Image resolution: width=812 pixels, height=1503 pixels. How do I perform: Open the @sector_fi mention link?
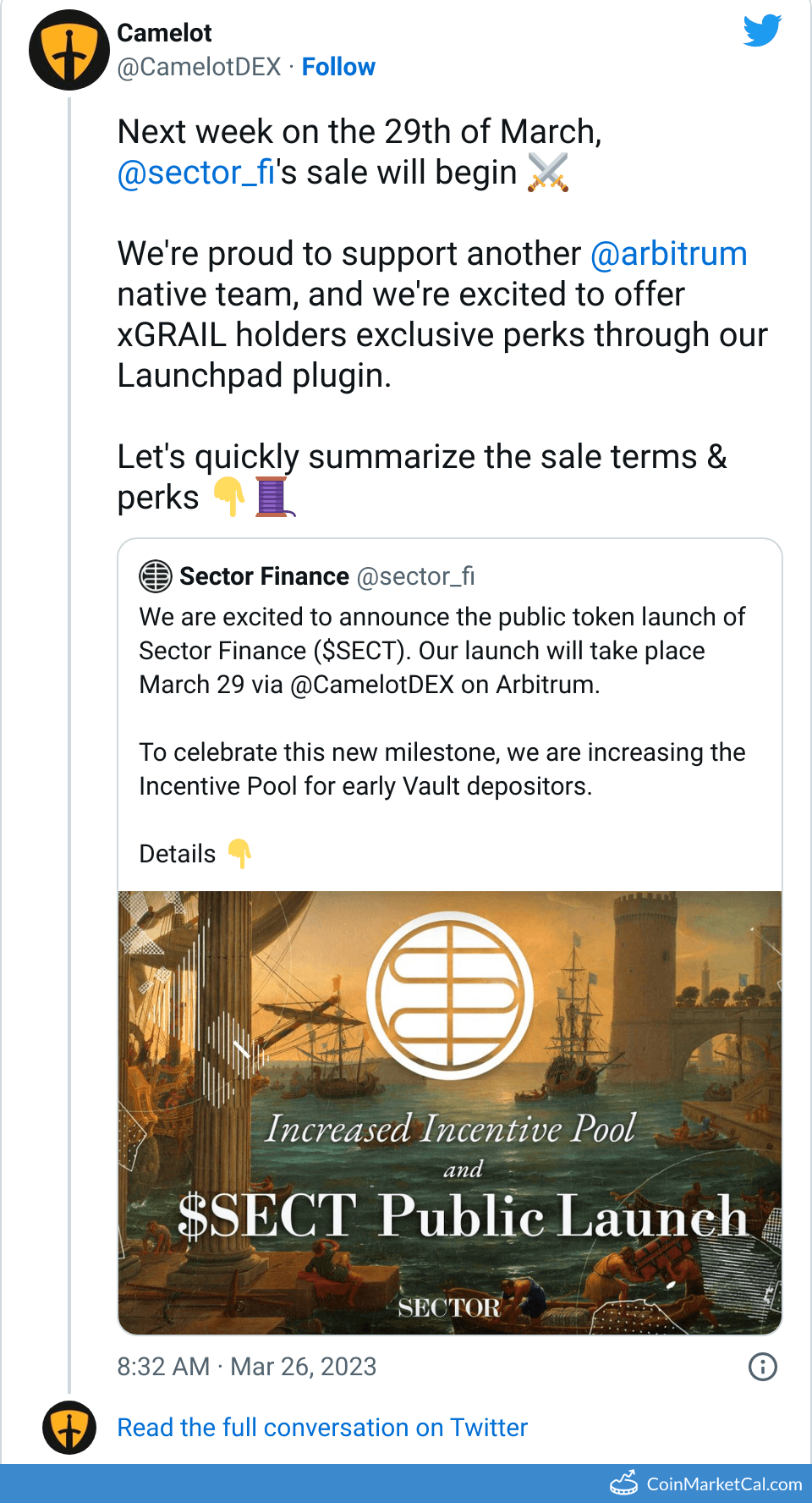(196, 173)
